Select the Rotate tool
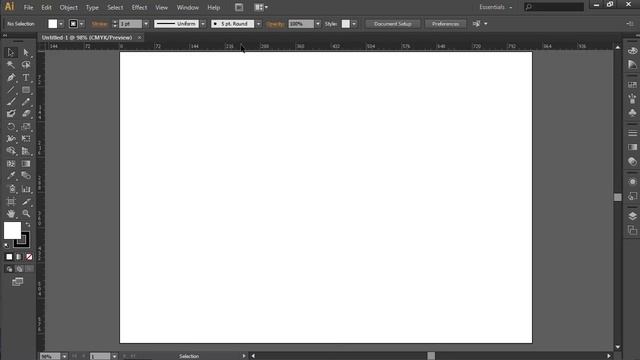 point(11,127)
